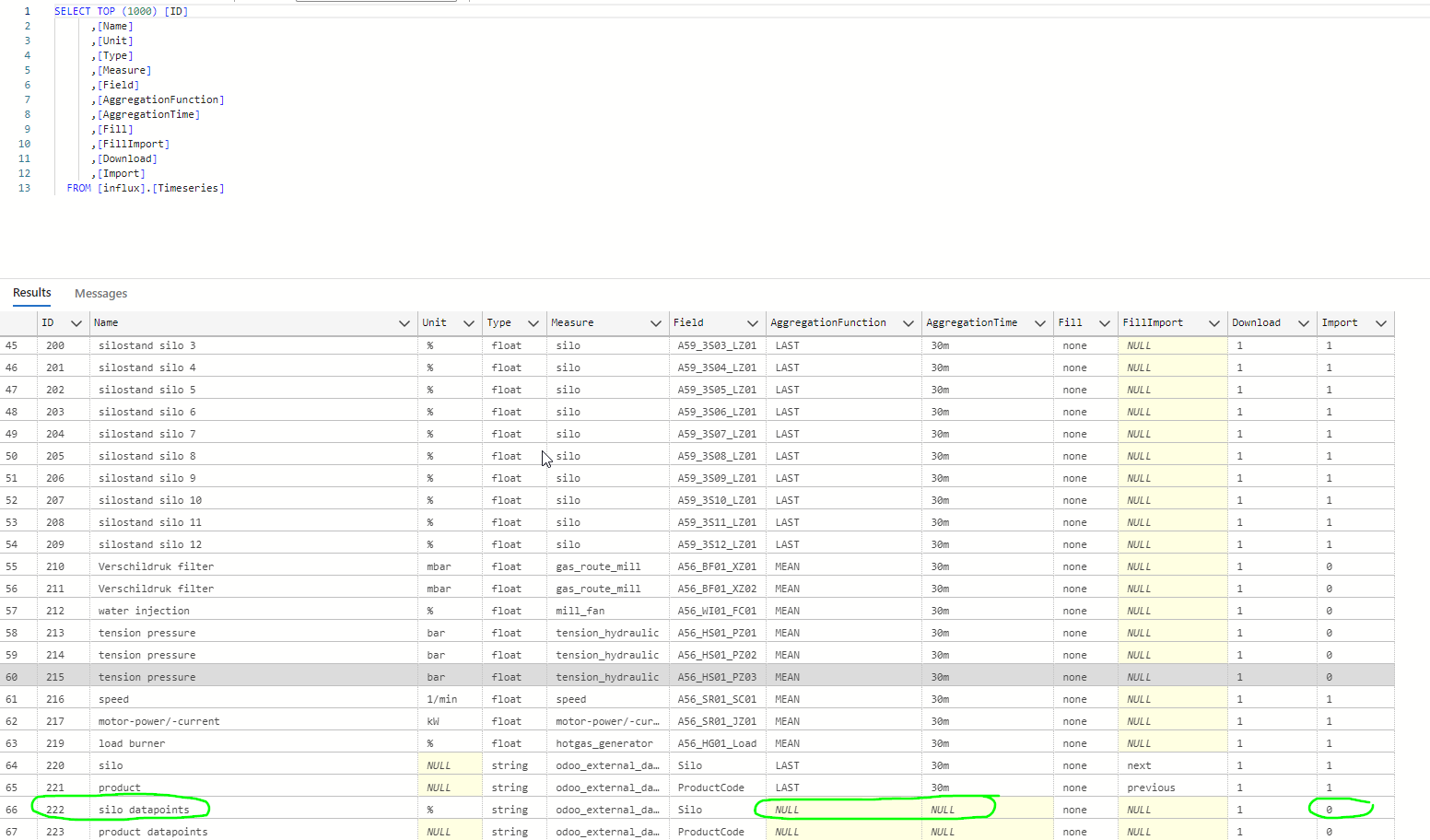Click ID cell 219
Image resolution: width=1430 pixels, height=840 pixels.
(64, 743)
